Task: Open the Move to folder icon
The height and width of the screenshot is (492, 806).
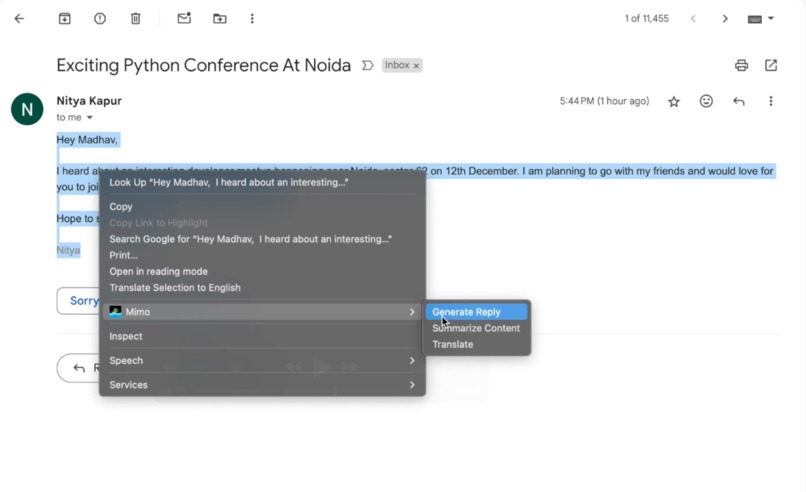Action: pyautogui.click(x=219, y=19)
